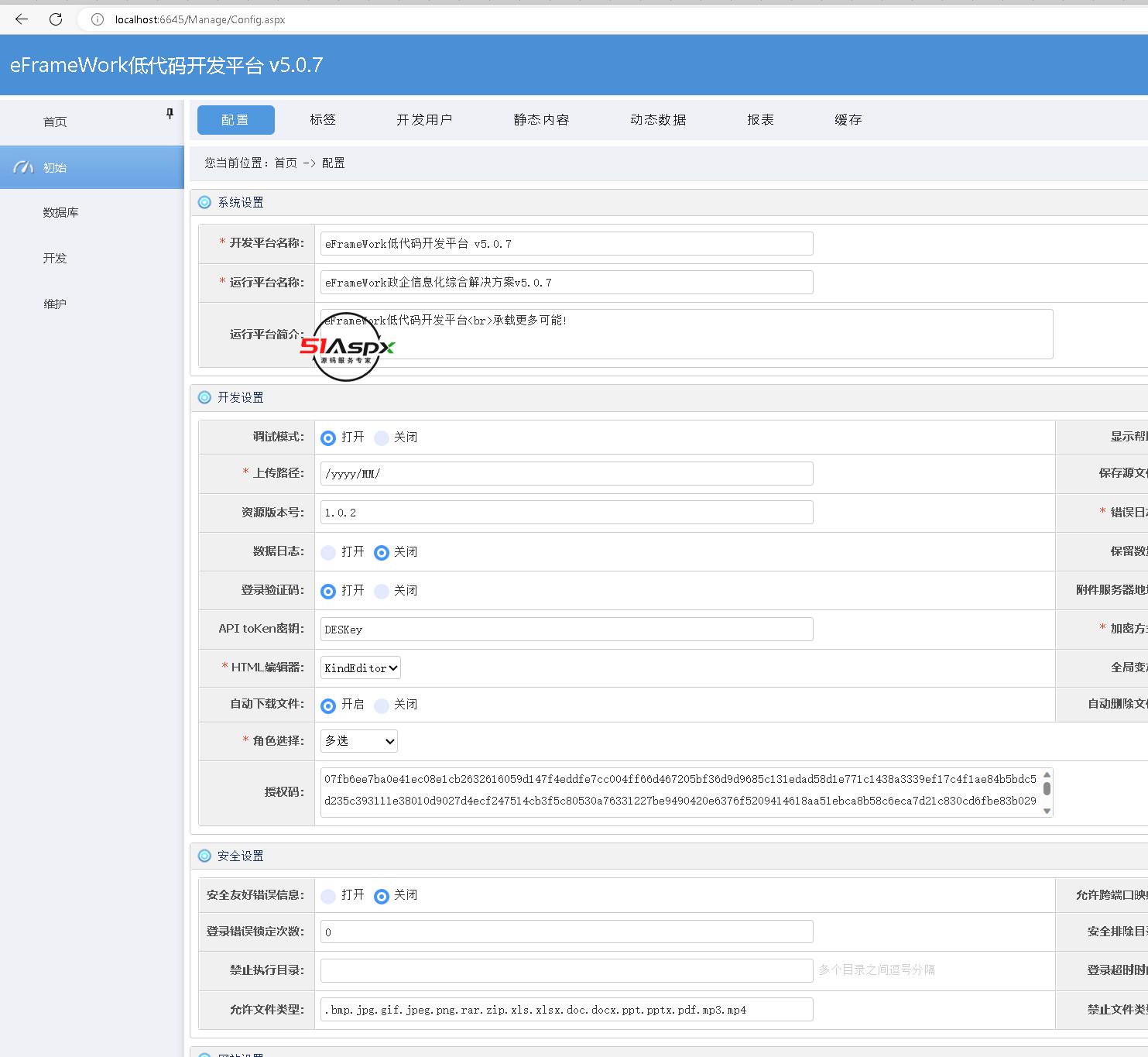The width and height of the screenshot is (1148, 1057).
Task: Click the site info icon in address bar
Action: [x=98, y=19]
